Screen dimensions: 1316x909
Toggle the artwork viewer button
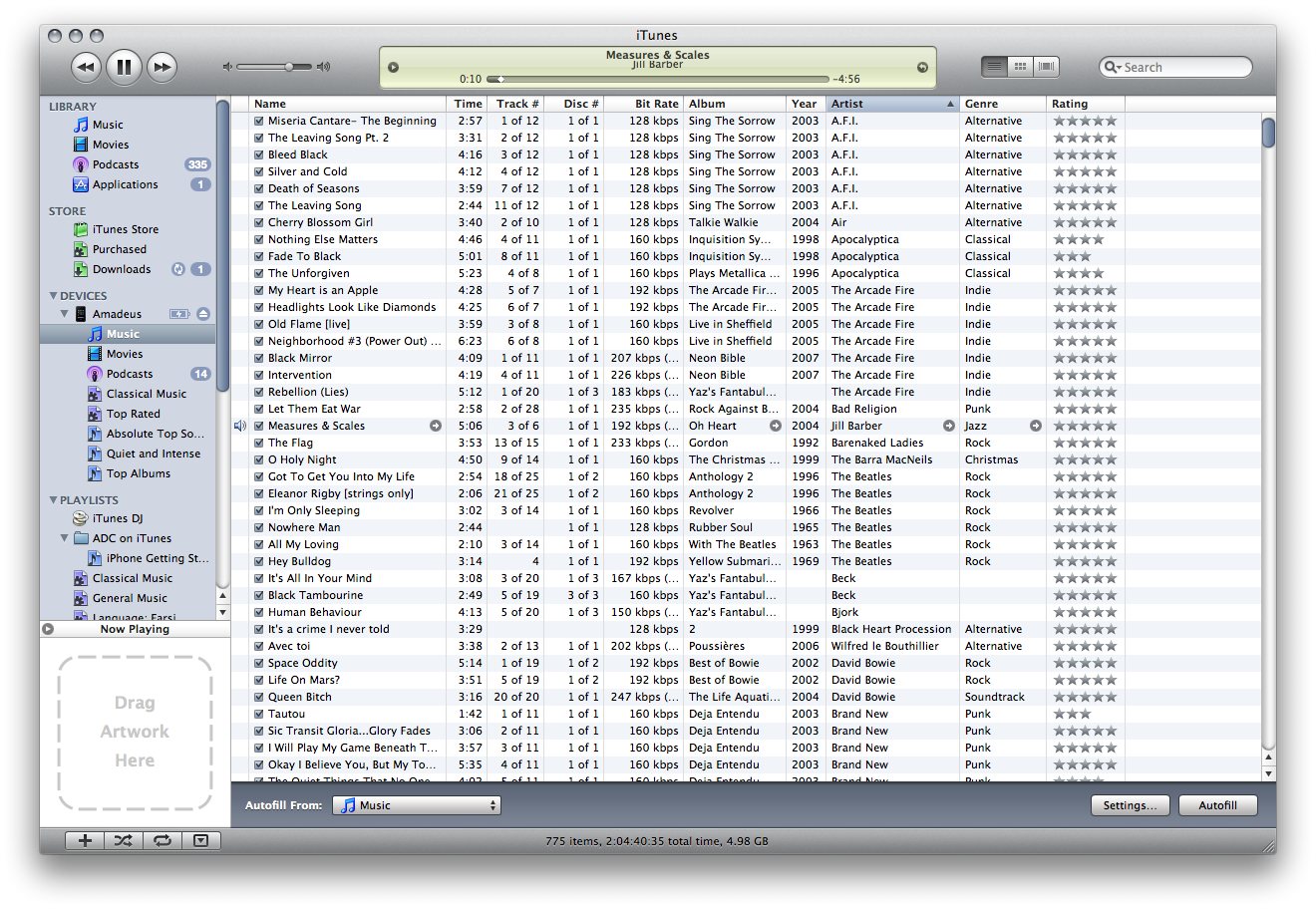click(x=200, y=841)
